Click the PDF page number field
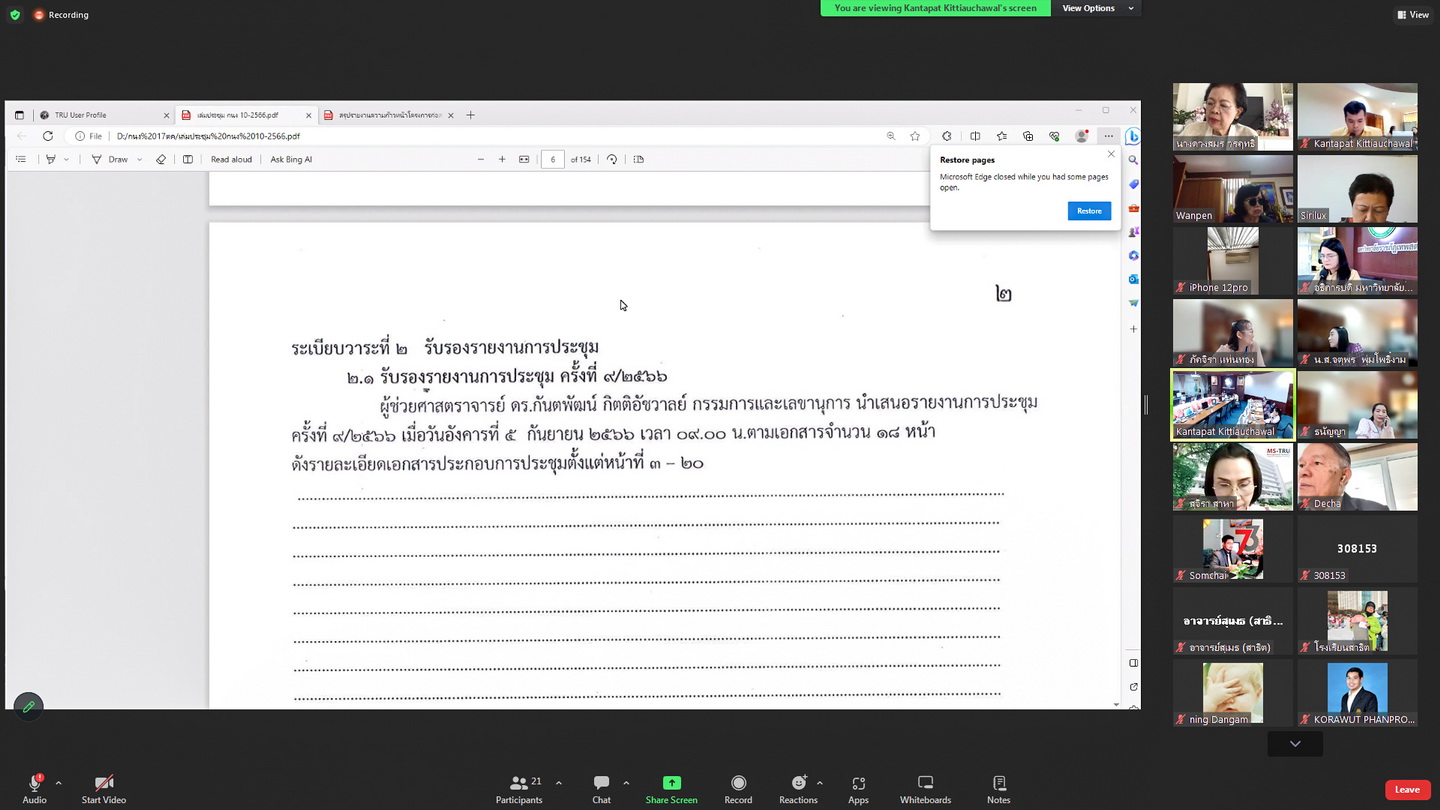 coord(553,159)
